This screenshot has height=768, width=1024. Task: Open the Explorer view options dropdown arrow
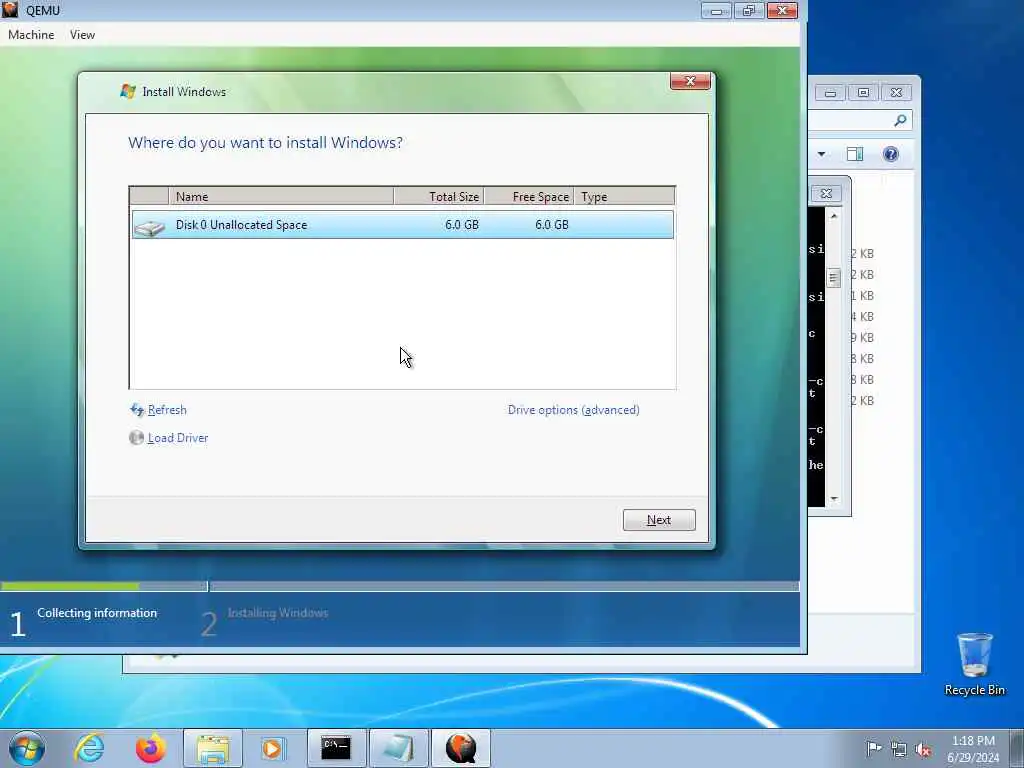pyautogui.click(x=822, y=154)
